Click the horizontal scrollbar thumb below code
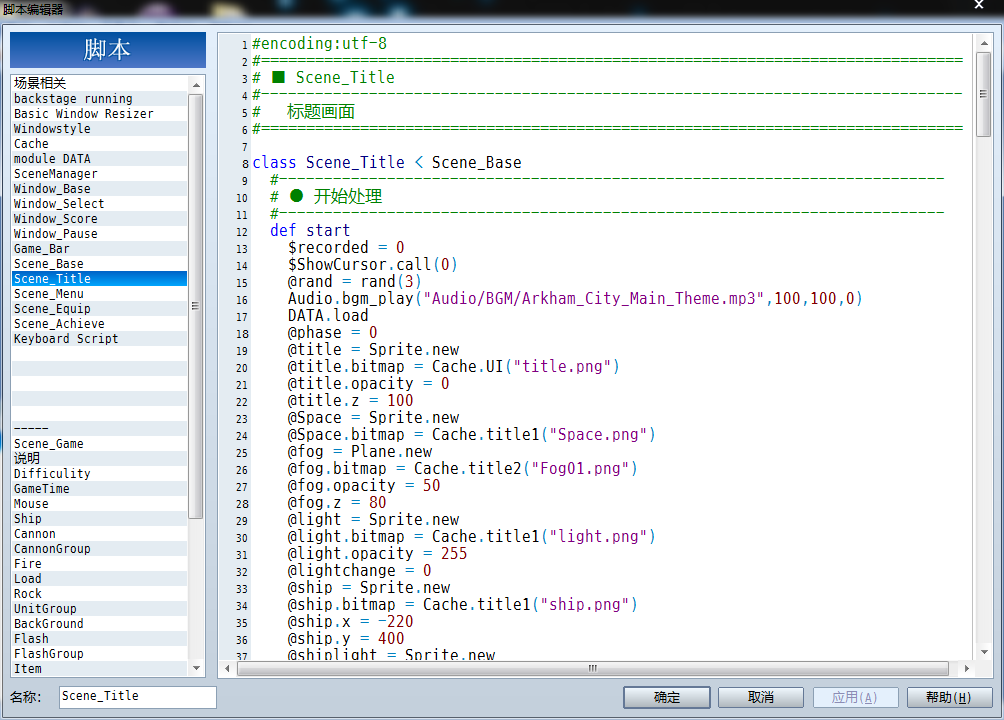 tap(593, 668)
